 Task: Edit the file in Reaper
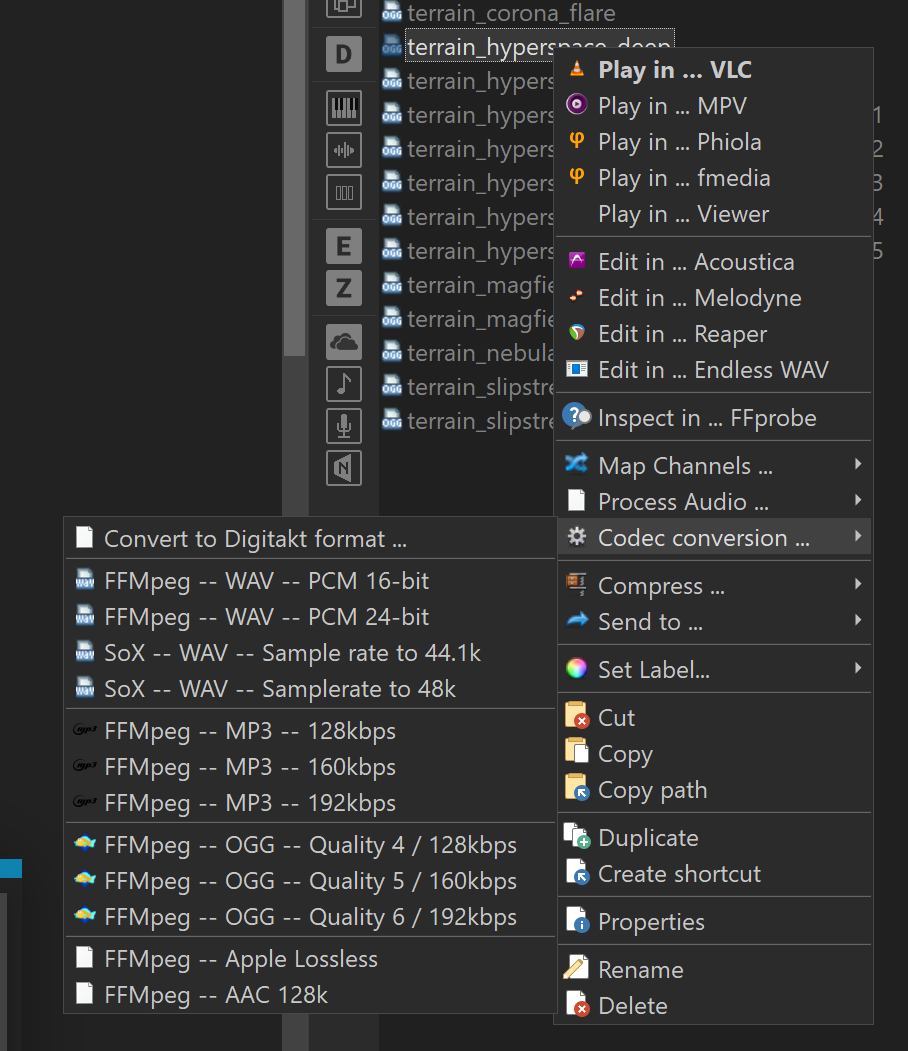[x=714, y=334]
